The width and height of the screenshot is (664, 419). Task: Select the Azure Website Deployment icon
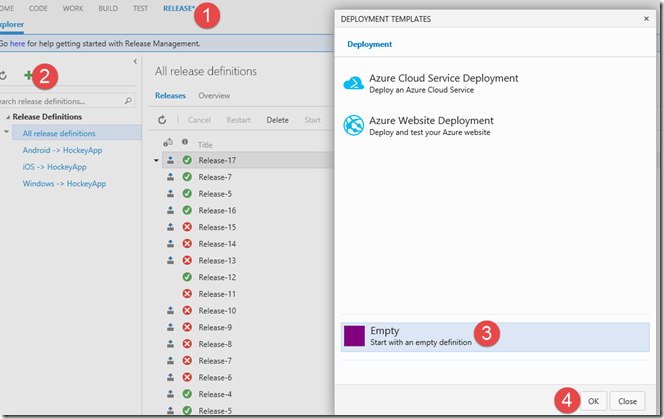(354, 125)
